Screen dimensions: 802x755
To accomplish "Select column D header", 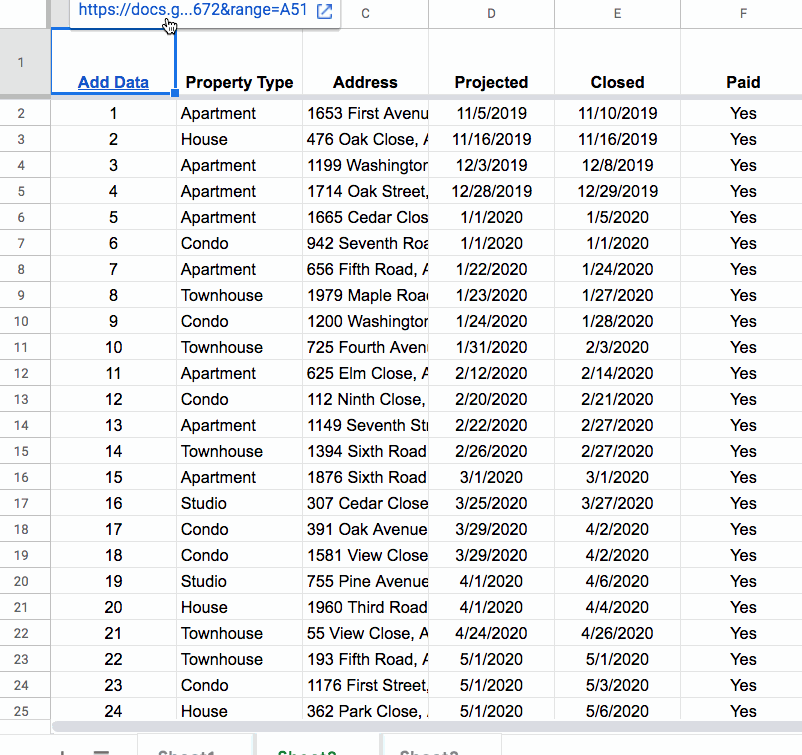I will (x=491, y=14).
